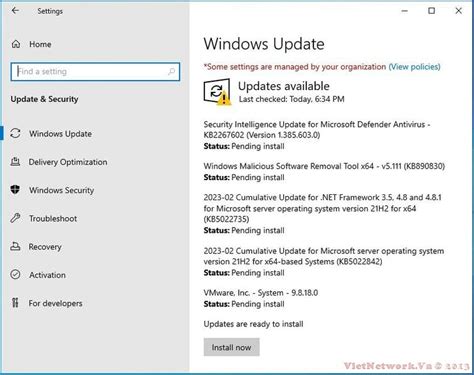Click the Updates available warning icon
The width and height of the screenshot is (474, 375).
click(217, 92)
